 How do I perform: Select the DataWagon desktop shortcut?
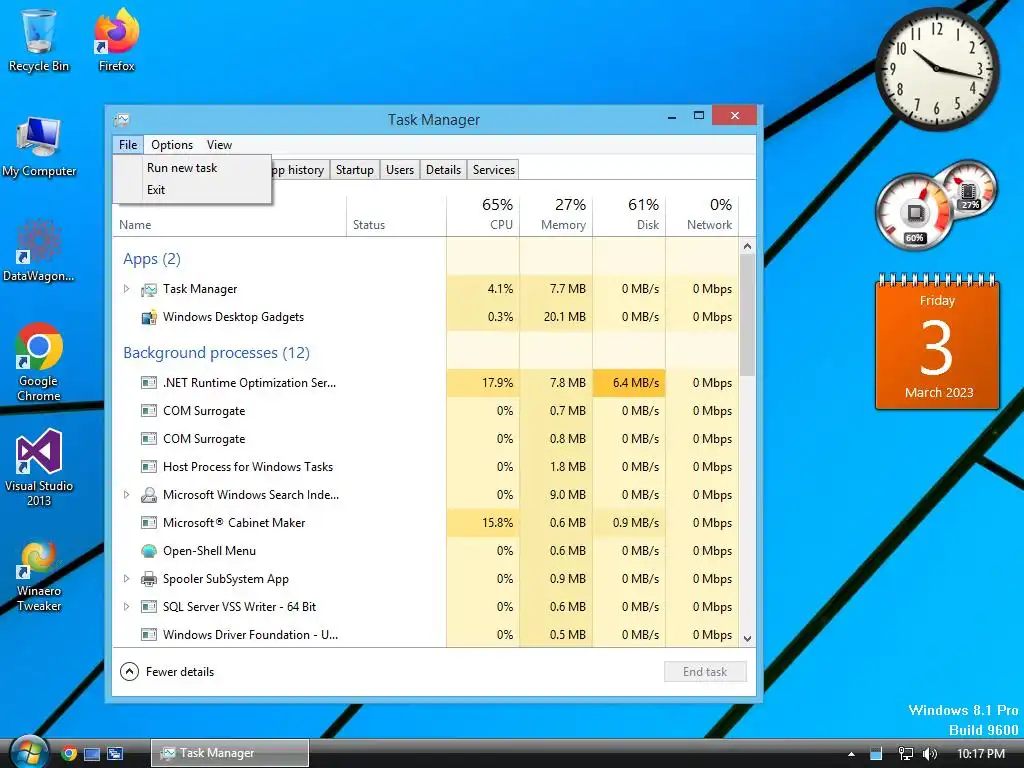point(39,251)
